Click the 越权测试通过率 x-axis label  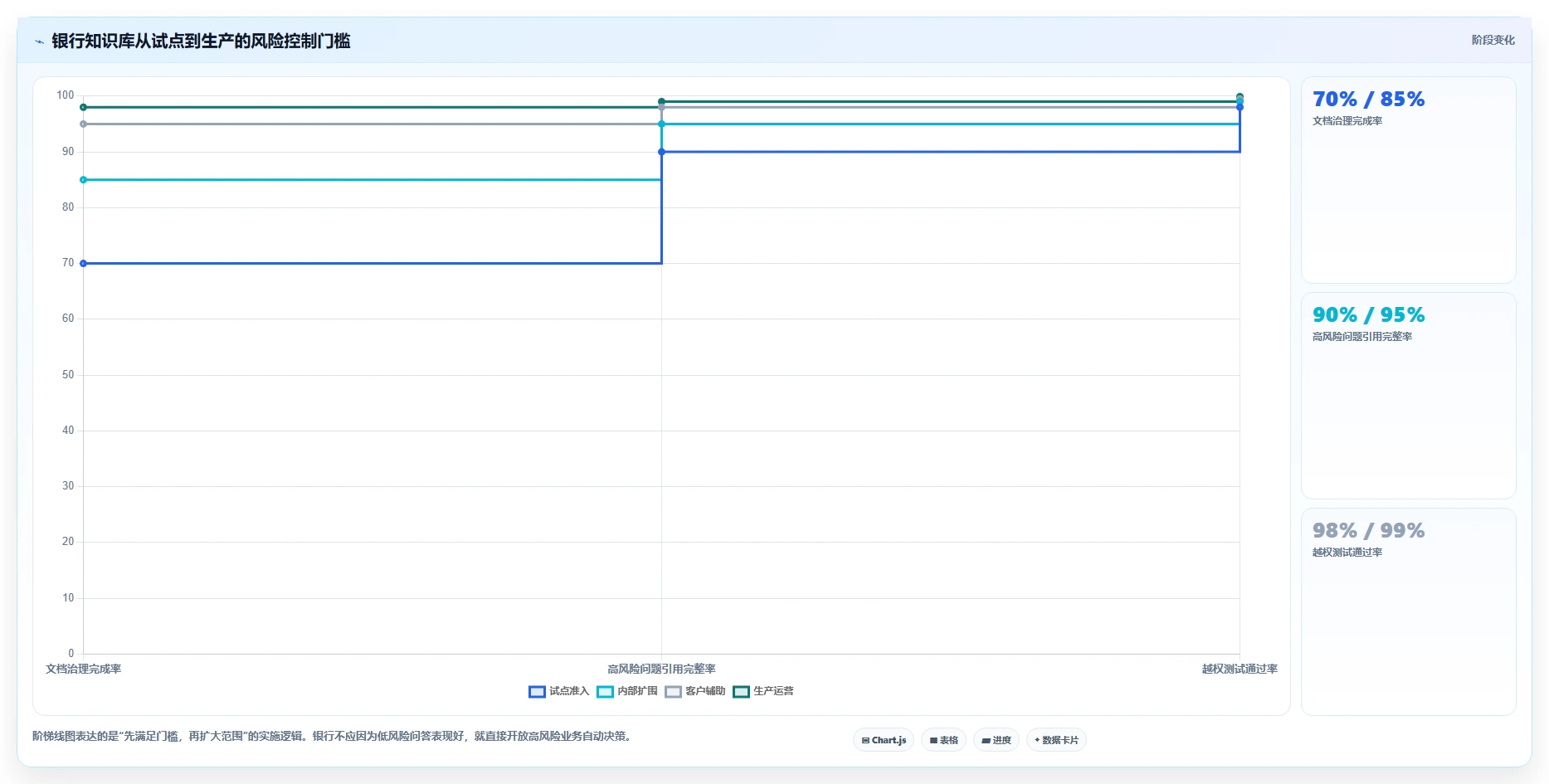click(x=1240, y=669)
